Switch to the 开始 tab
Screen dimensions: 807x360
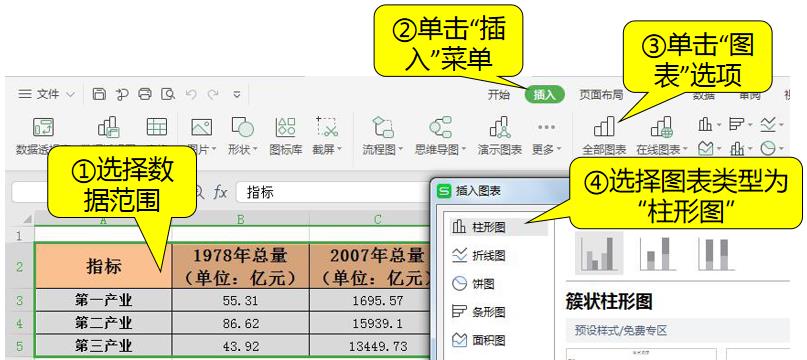498,95
